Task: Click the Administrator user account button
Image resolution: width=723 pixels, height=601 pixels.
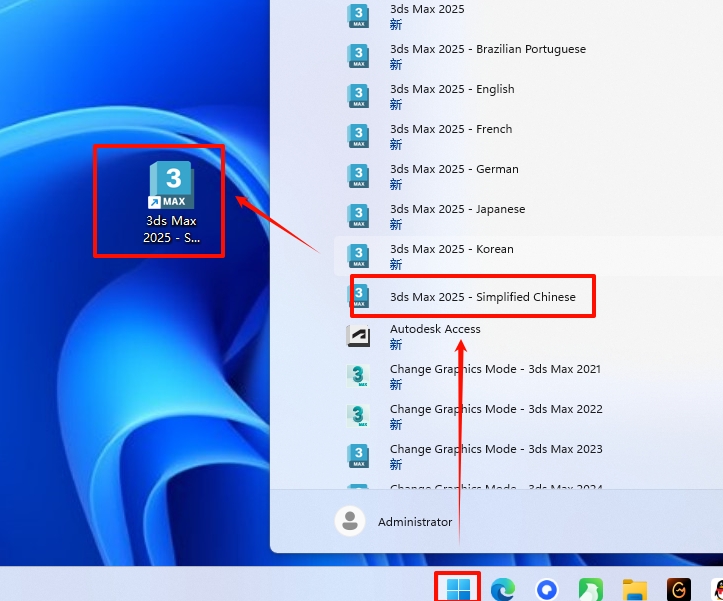Action: pos(395,521)
